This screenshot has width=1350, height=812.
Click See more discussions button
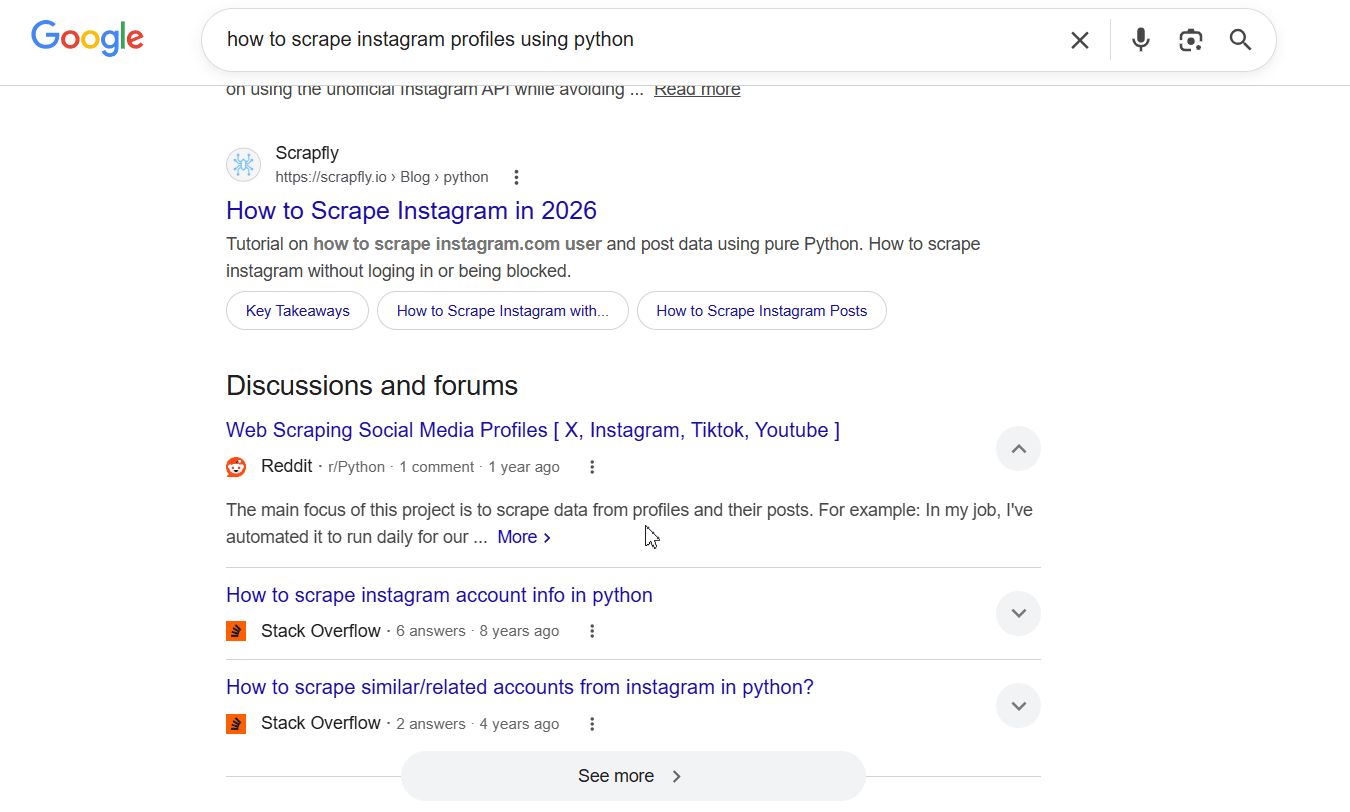(x=633, y=776)
